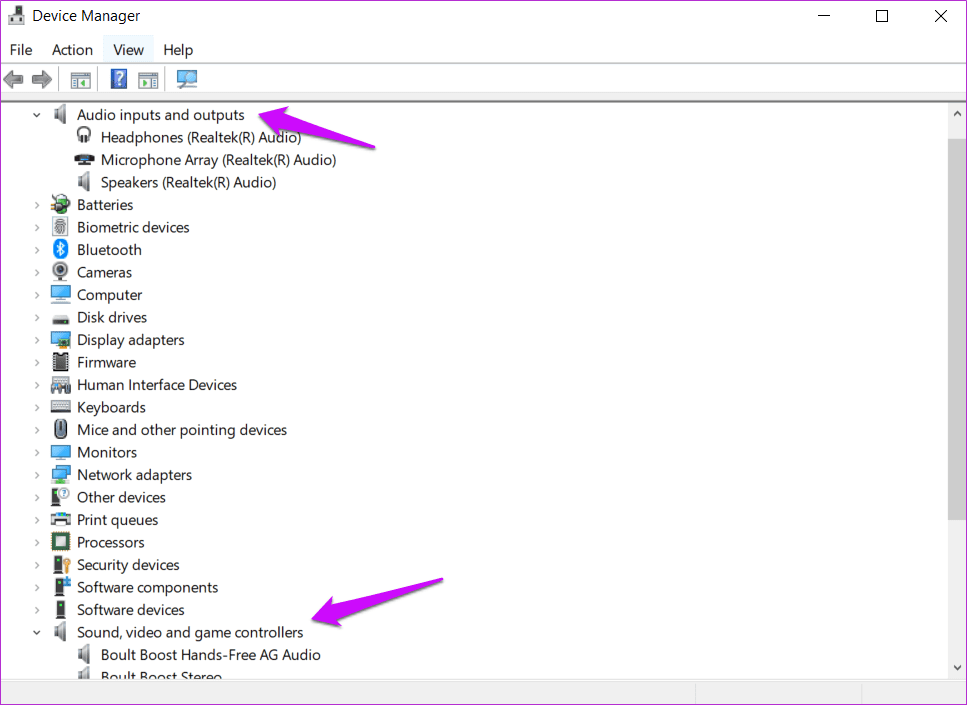Select the Biometric devices label
This screenshot has width=967, height=705.
coord(133,227)
